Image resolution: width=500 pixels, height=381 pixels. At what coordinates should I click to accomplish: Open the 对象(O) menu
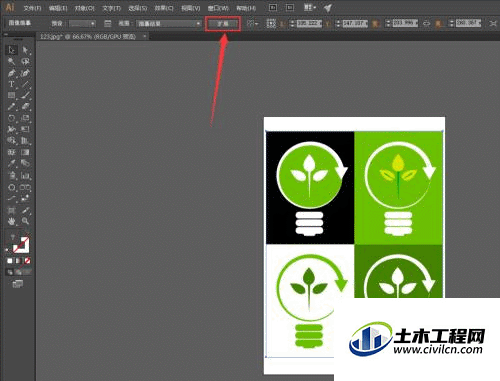coord(85,8)
